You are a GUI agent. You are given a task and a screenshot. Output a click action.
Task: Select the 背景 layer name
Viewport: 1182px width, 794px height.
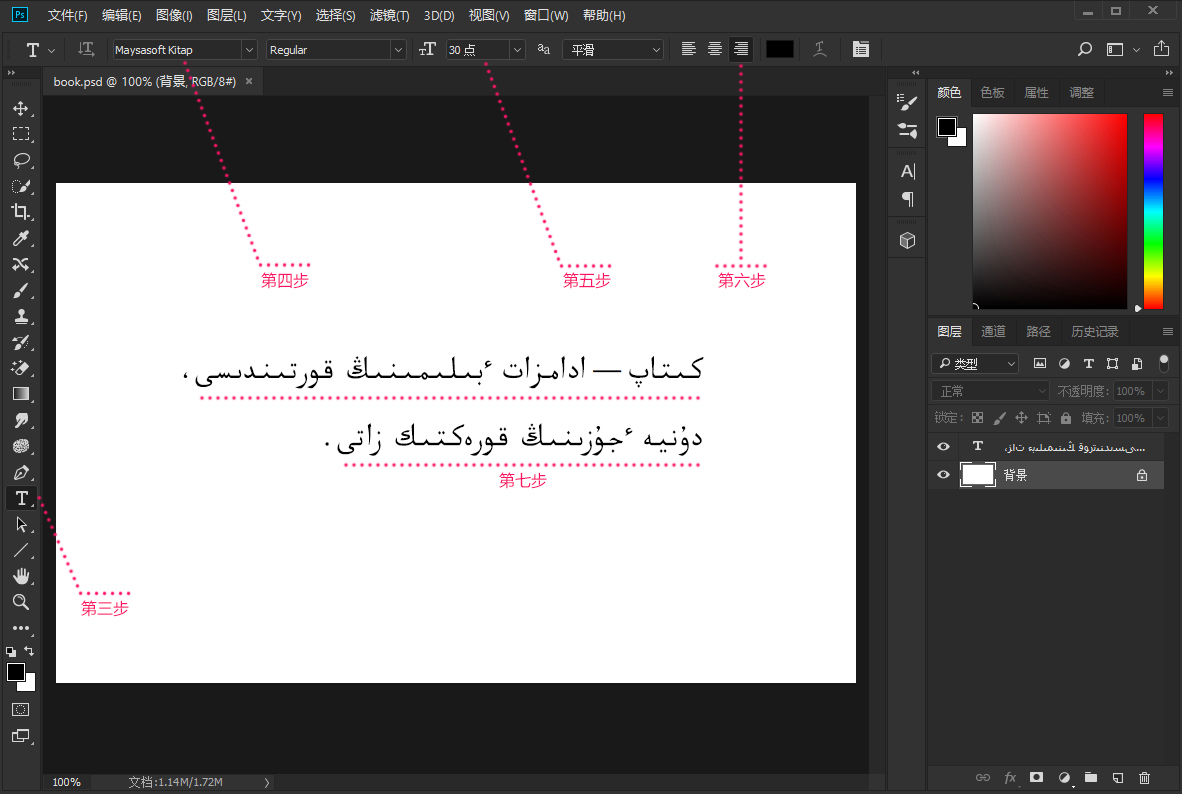[1015, 475]
